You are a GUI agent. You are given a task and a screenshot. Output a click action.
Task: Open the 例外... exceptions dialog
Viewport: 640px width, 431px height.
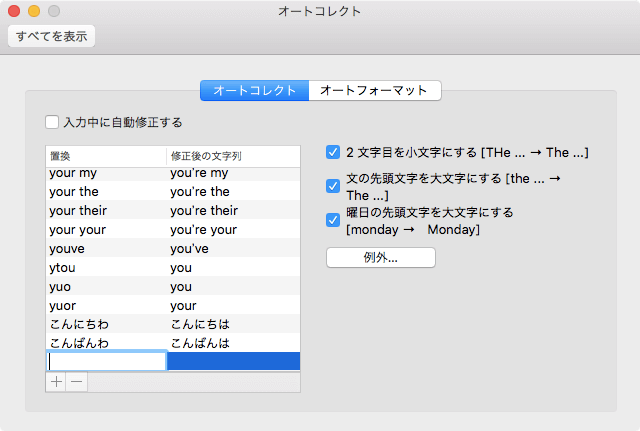[381, 258]
